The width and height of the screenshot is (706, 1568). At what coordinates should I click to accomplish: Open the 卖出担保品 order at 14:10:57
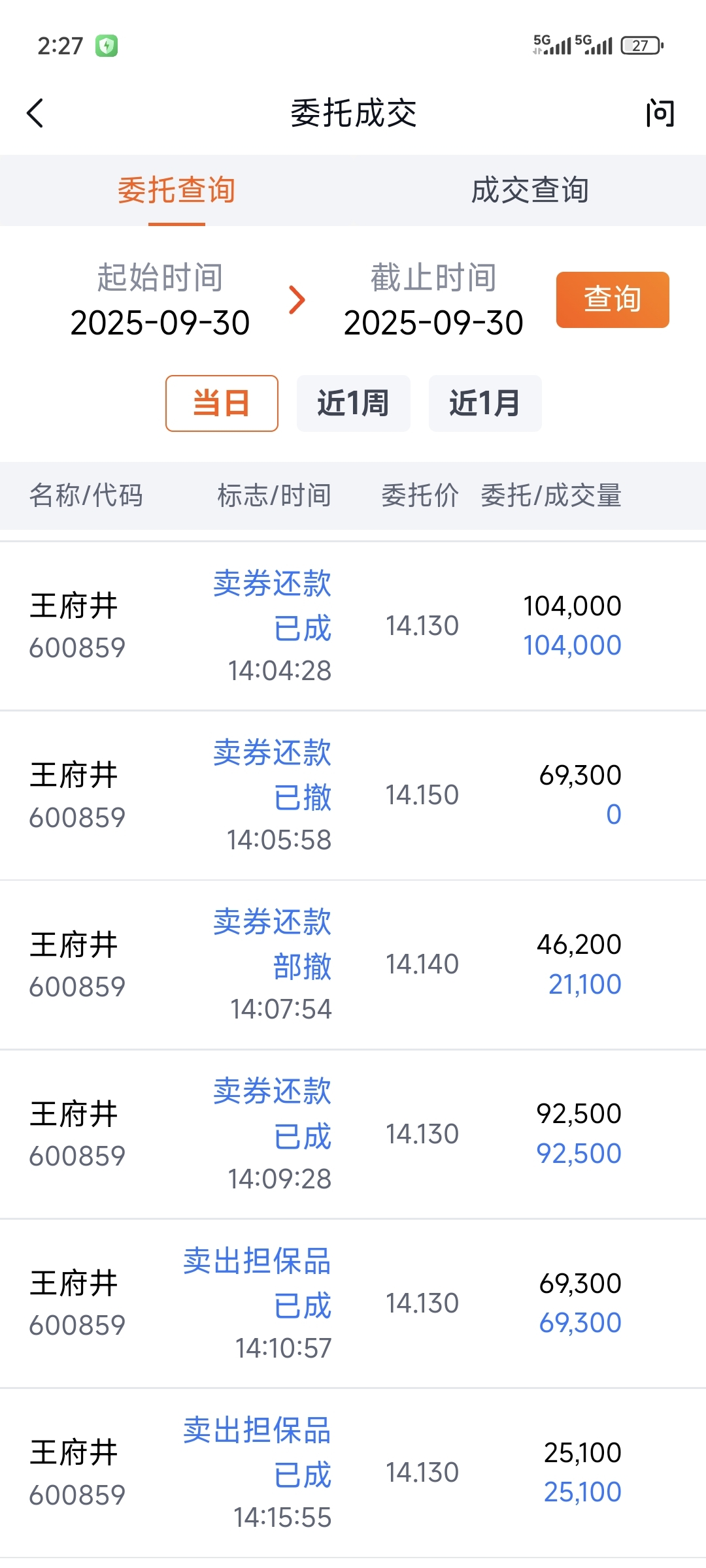pyautogui.click(x=353, y=1303)
